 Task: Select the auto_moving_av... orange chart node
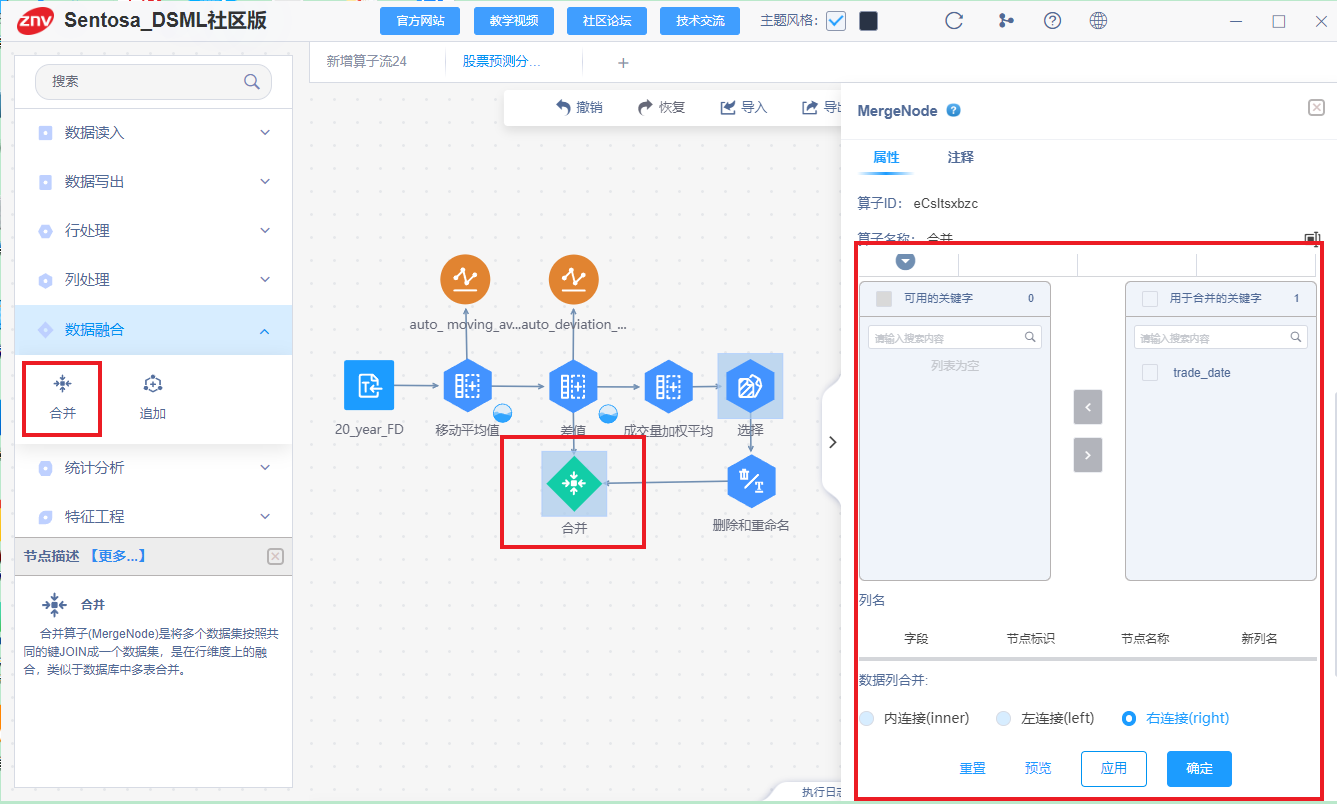pos(466,279)
